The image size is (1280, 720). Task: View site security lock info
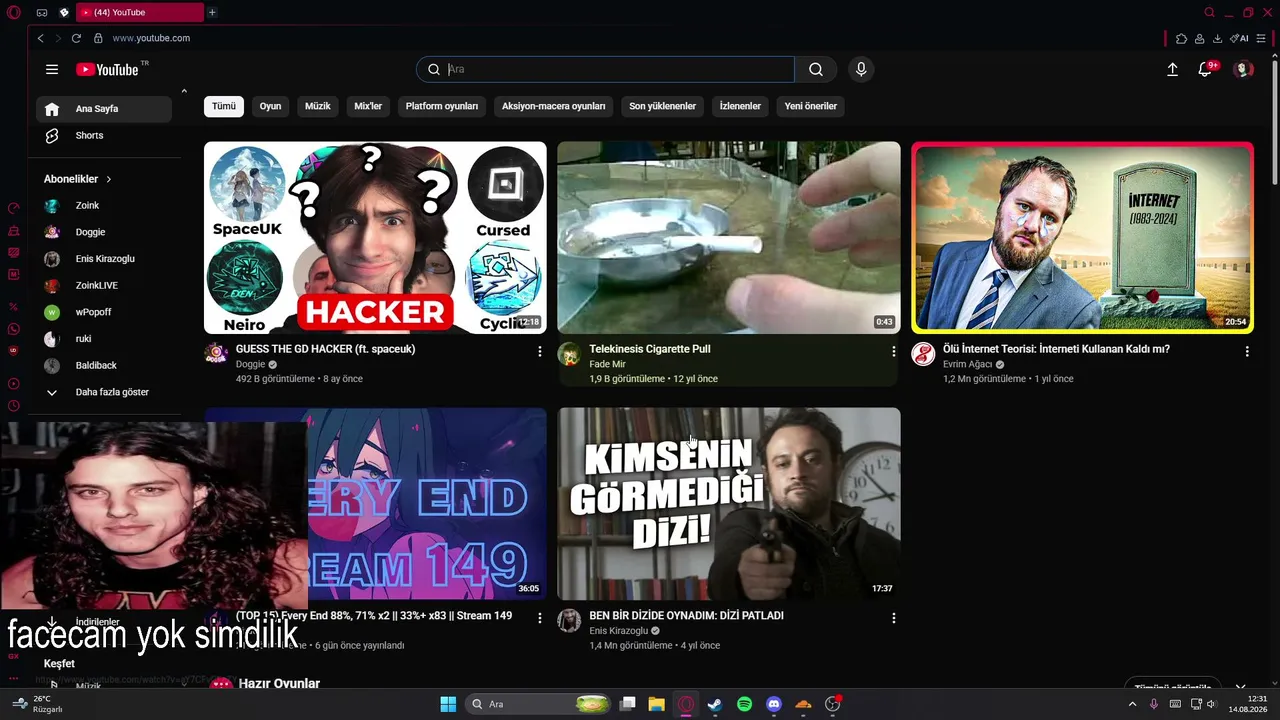[x=98, y=38]
